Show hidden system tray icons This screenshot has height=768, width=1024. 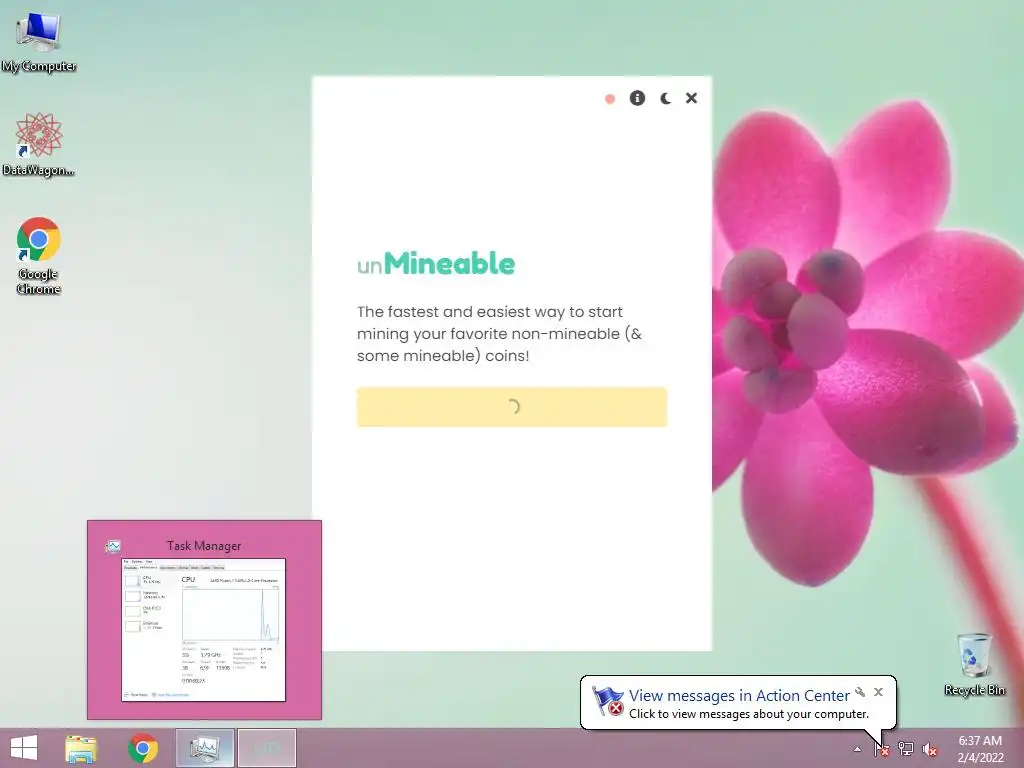coord(857,749)
